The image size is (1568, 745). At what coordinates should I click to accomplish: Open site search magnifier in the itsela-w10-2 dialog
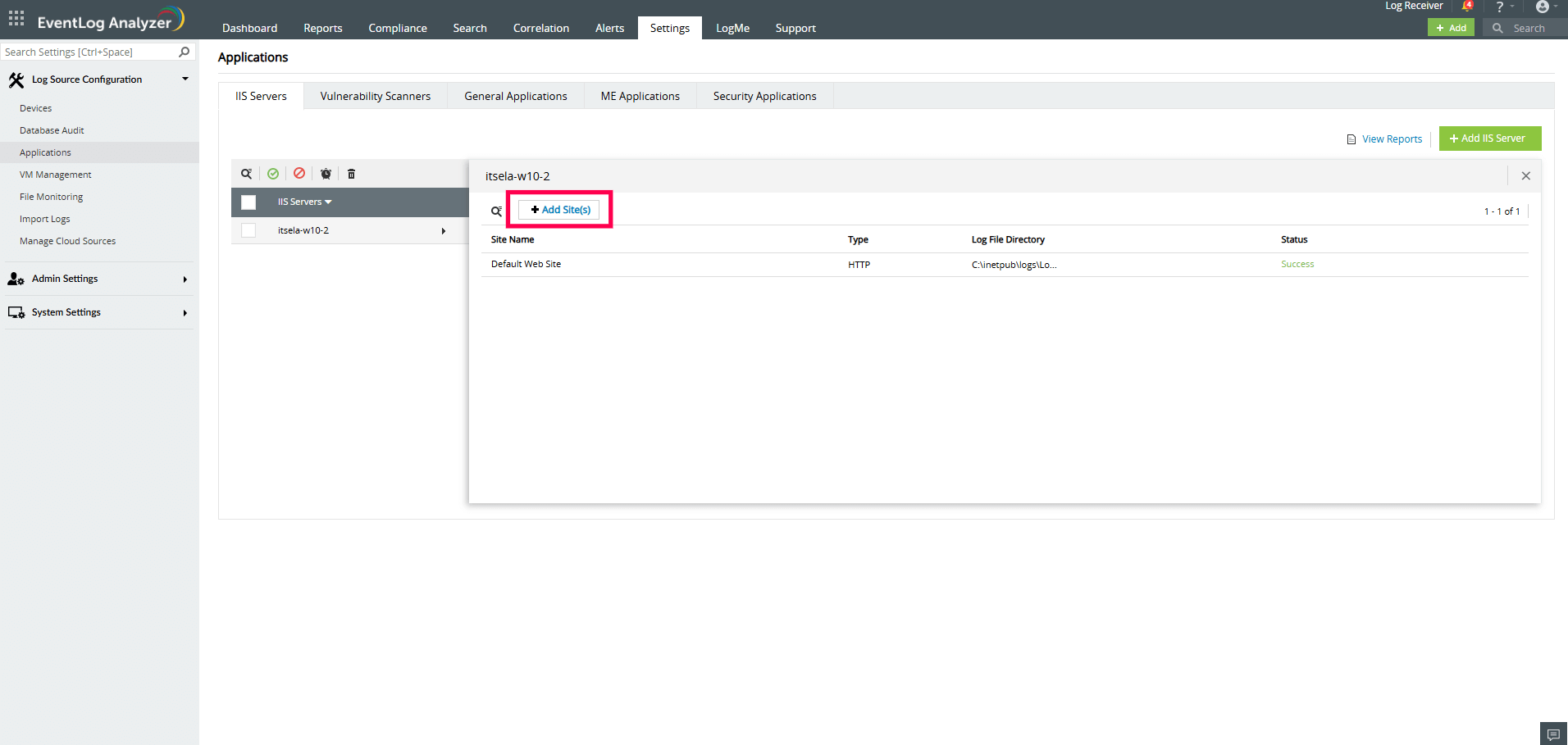pyautogui.click(x=495, y=211)
